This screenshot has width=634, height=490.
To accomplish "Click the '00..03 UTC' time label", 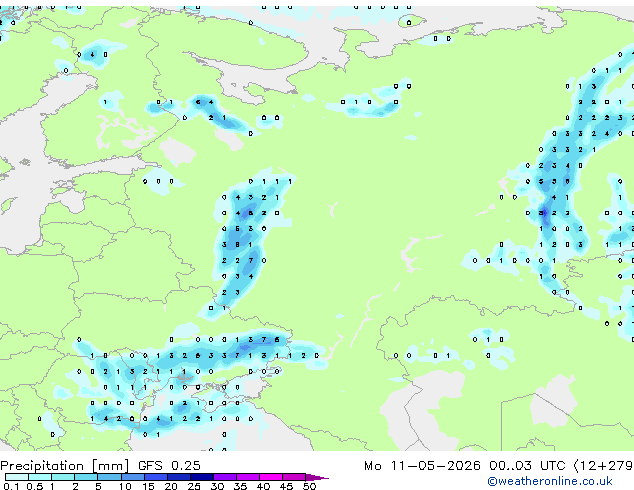I will pos(527,466).
